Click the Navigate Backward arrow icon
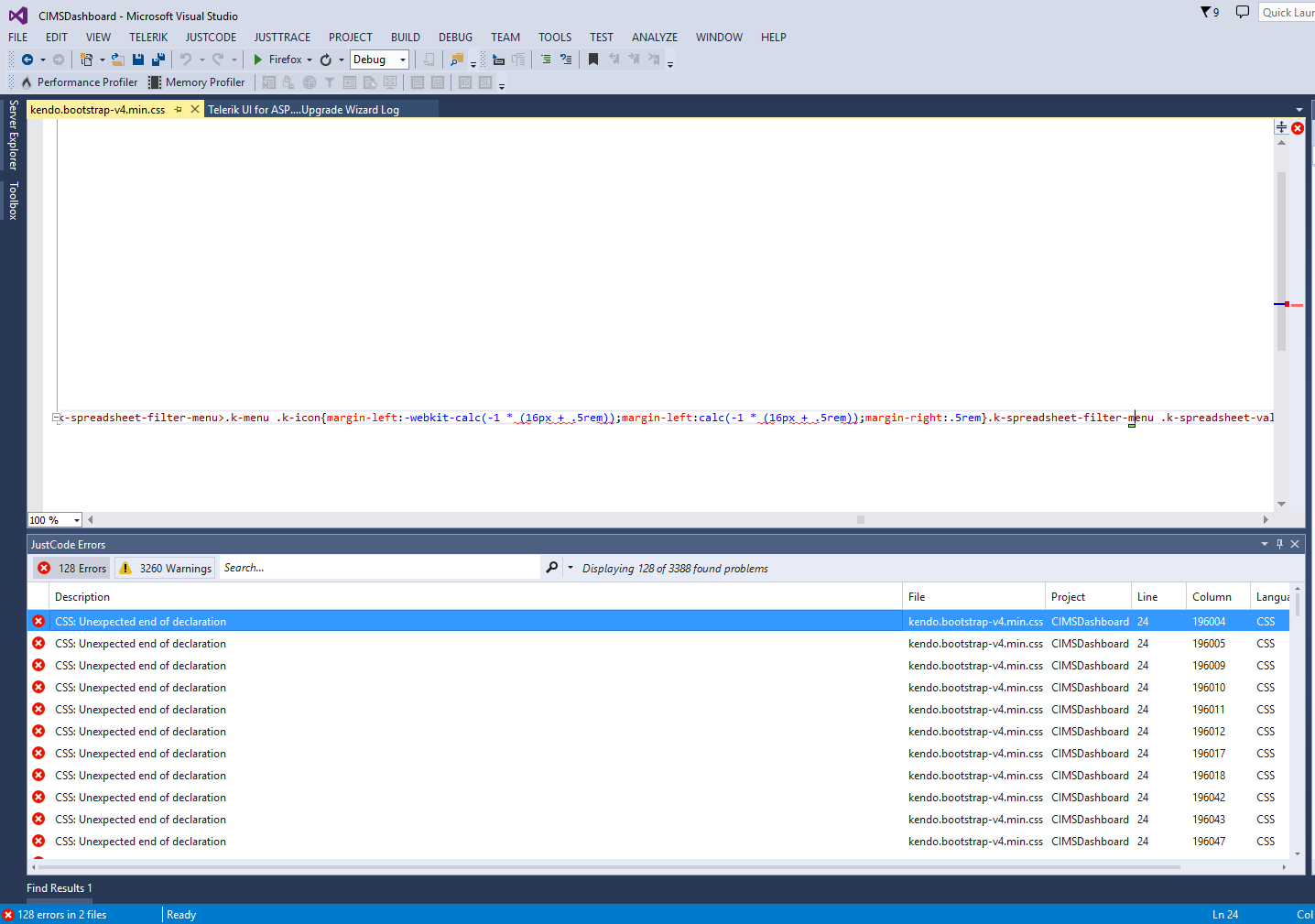This screenshot has height=924, width=1315. point(27,60)
